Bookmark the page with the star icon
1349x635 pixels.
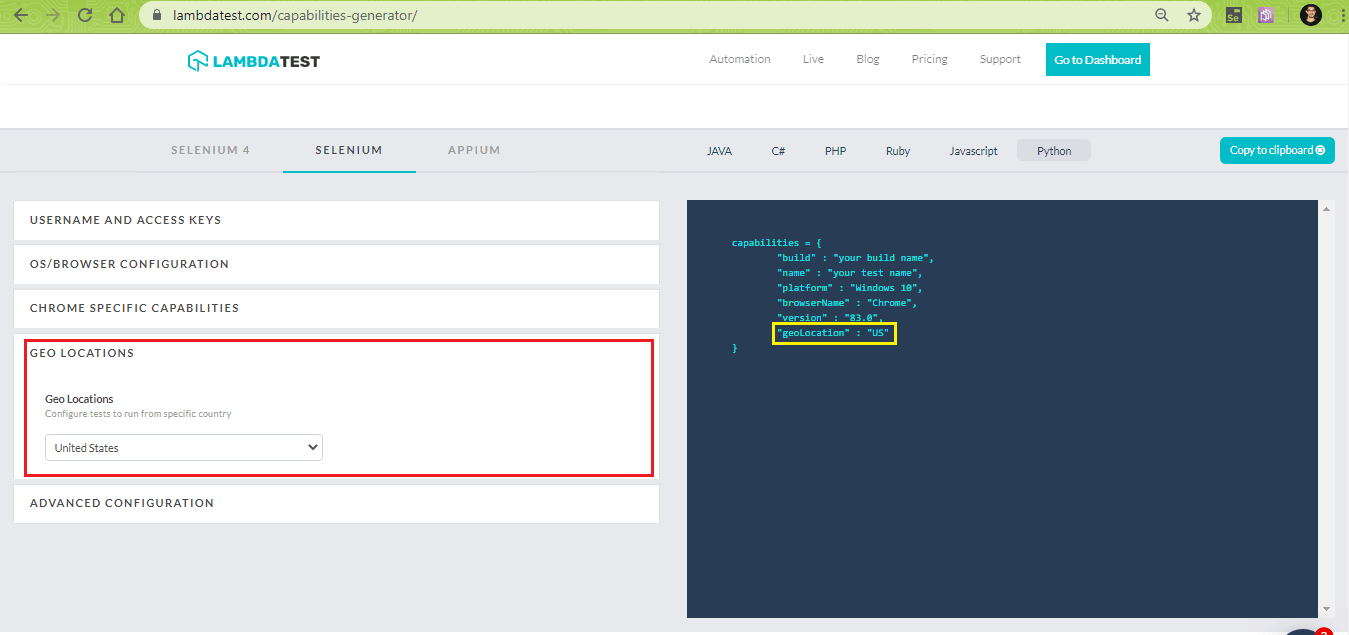(1191, 15)
